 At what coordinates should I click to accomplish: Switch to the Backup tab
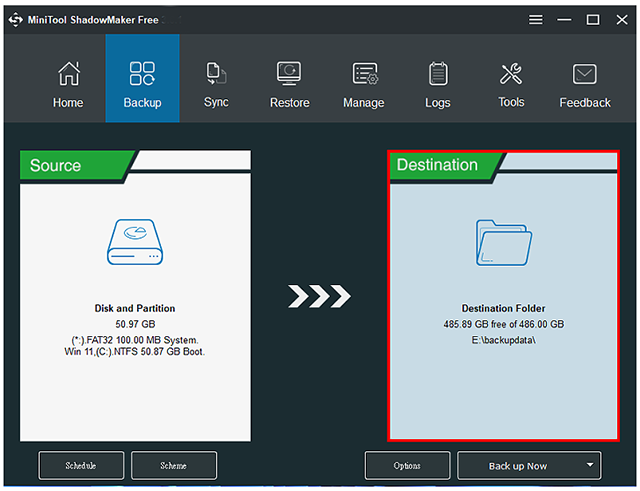point(142,78)
